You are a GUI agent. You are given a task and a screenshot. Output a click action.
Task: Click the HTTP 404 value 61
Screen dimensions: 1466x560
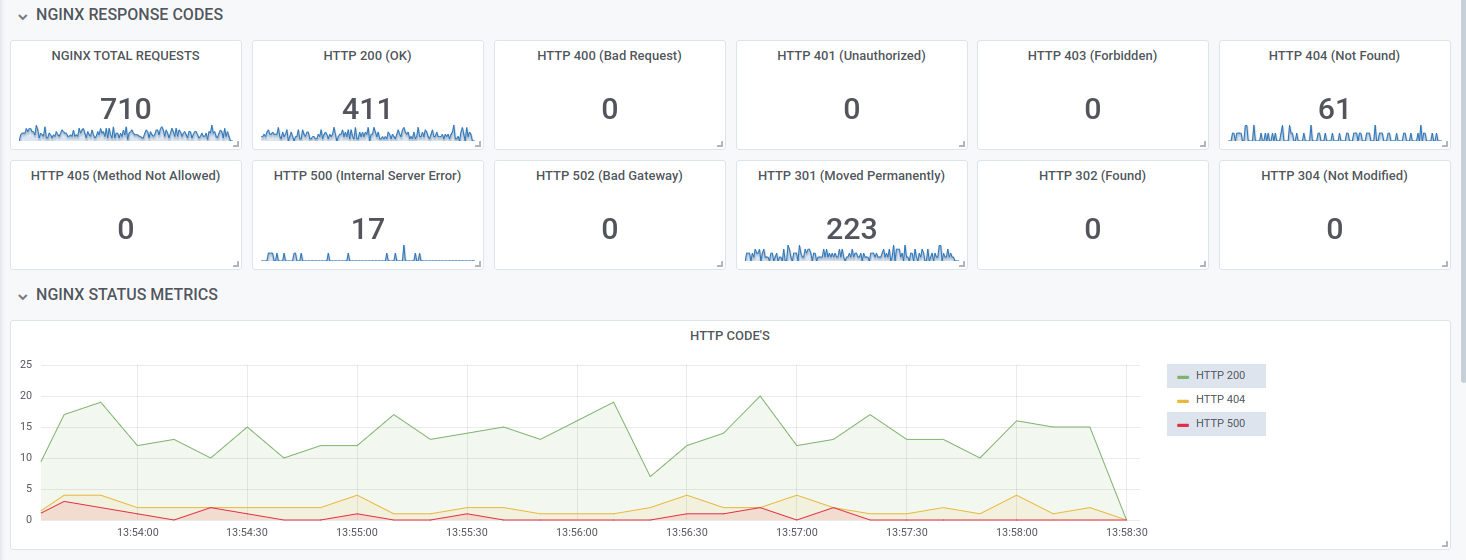click(x=1334, y=109)
